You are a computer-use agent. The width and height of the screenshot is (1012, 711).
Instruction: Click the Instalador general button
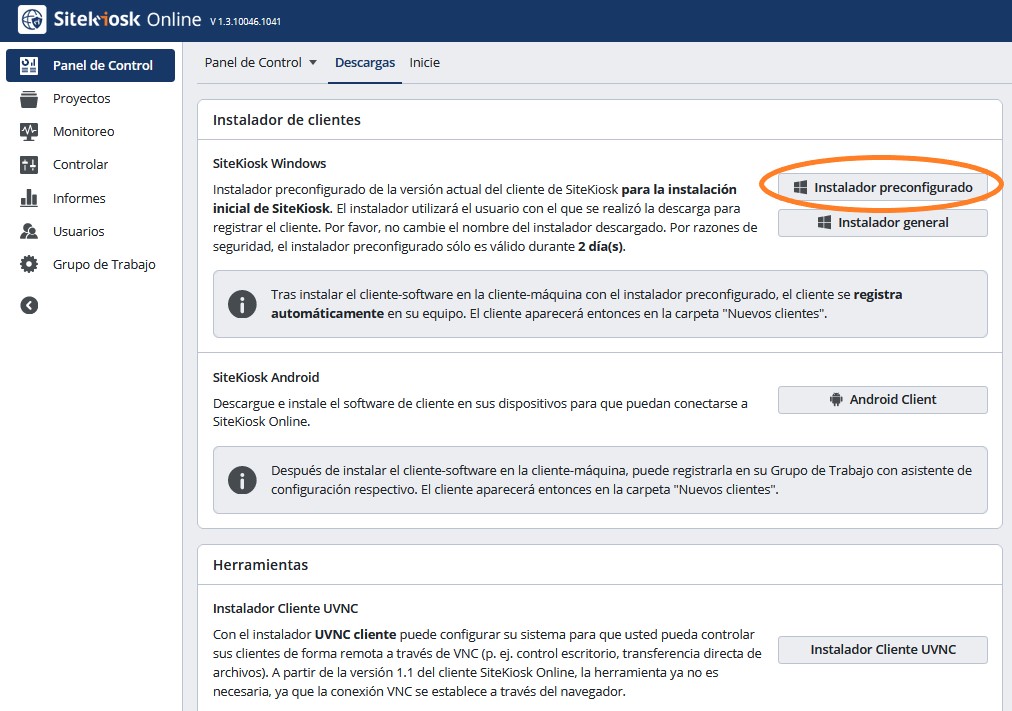(x=882, y=223)
